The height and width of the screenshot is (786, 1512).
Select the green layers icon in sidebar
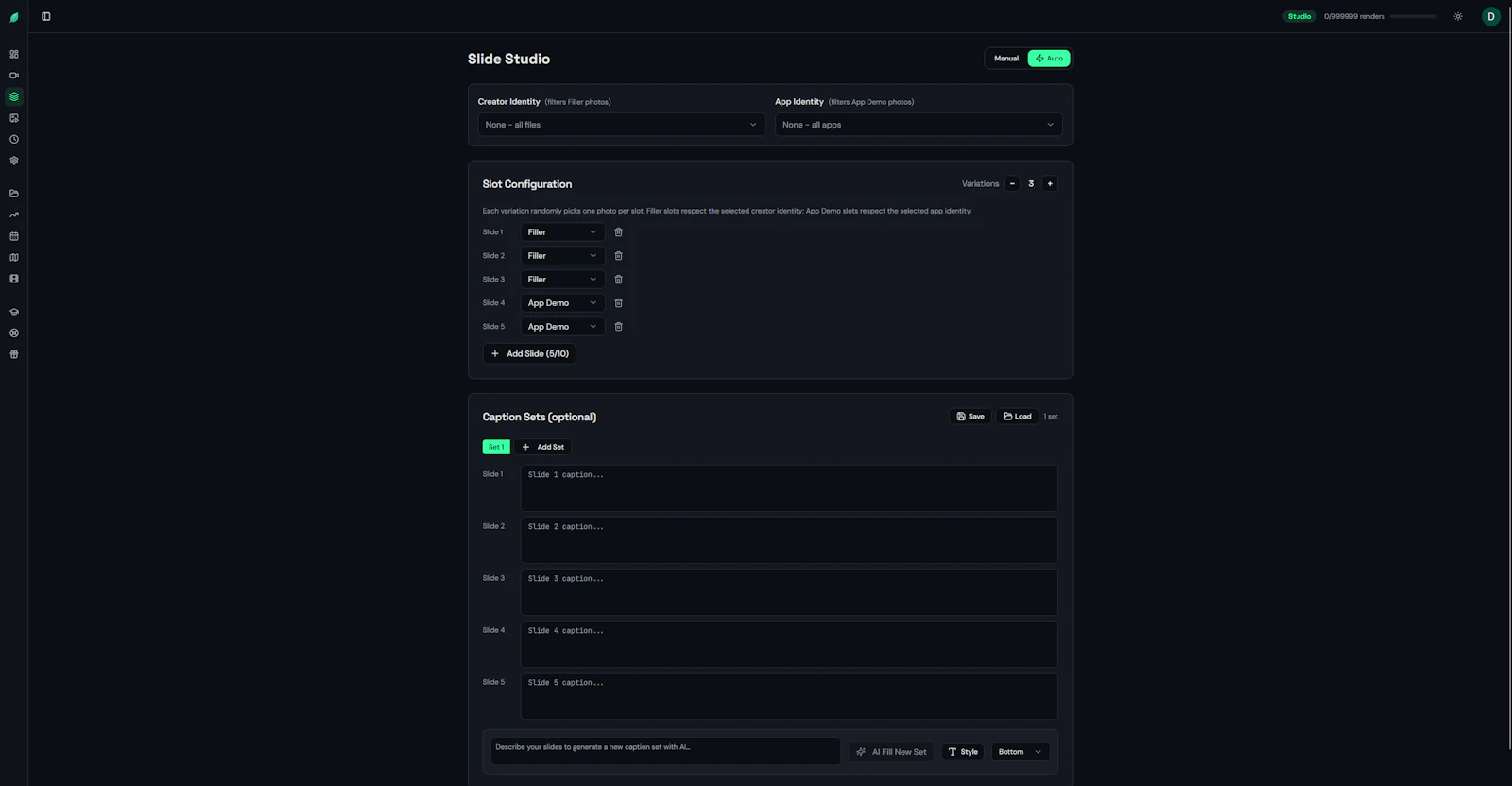point(14,96)
